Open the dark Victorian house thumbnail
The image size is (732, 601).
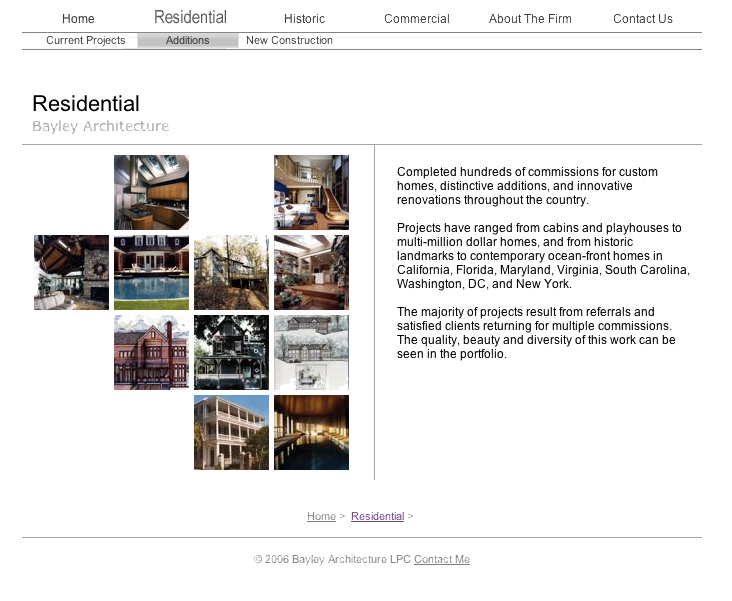pyautogui.click(x=232, y=353)
